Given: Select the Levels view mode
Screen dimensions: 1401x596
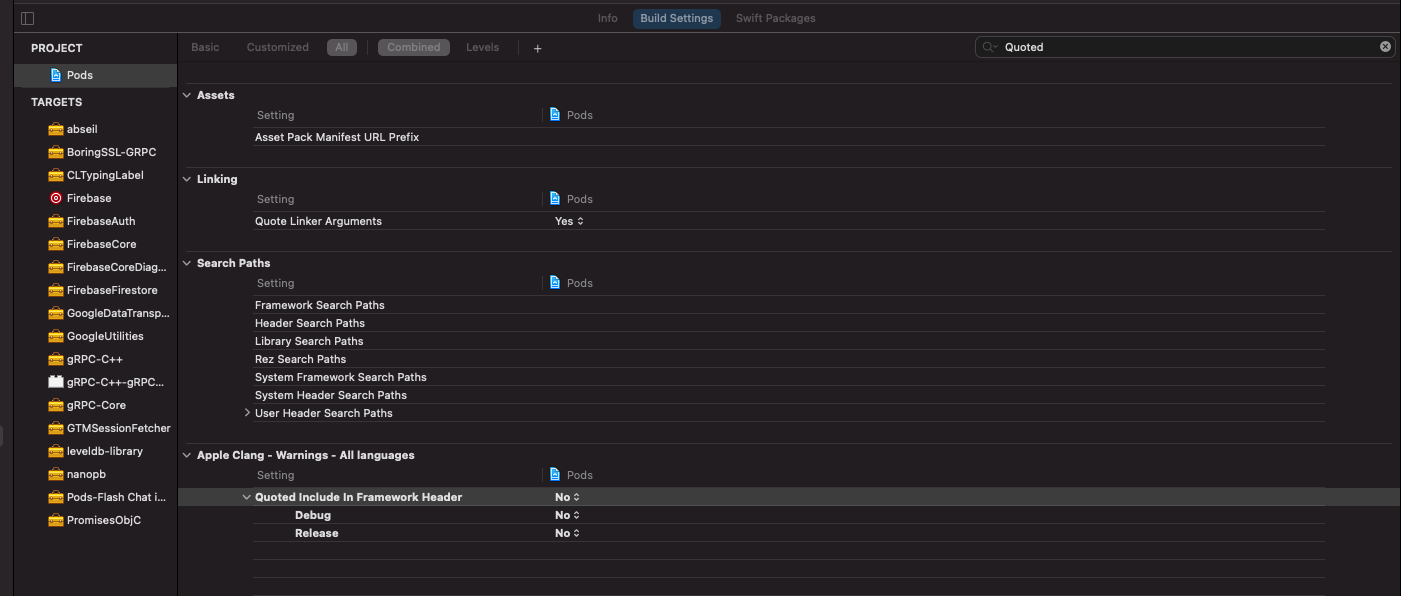Looking at the screenshot, I should pos(482,47).
